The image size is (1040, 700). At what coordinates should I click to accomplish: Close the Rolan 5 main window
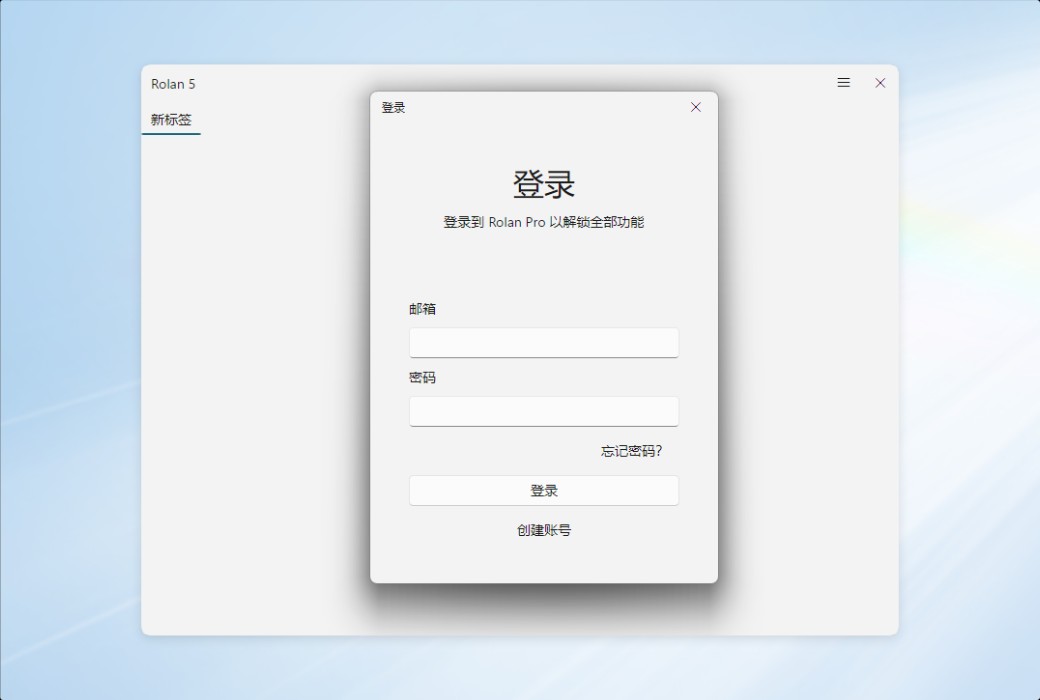click(879, 83)
